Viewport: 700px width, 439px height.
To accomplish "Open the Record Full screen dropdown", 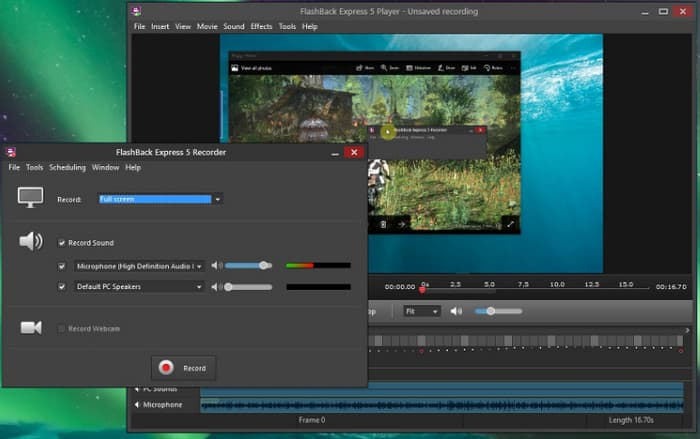I will 160,199.
